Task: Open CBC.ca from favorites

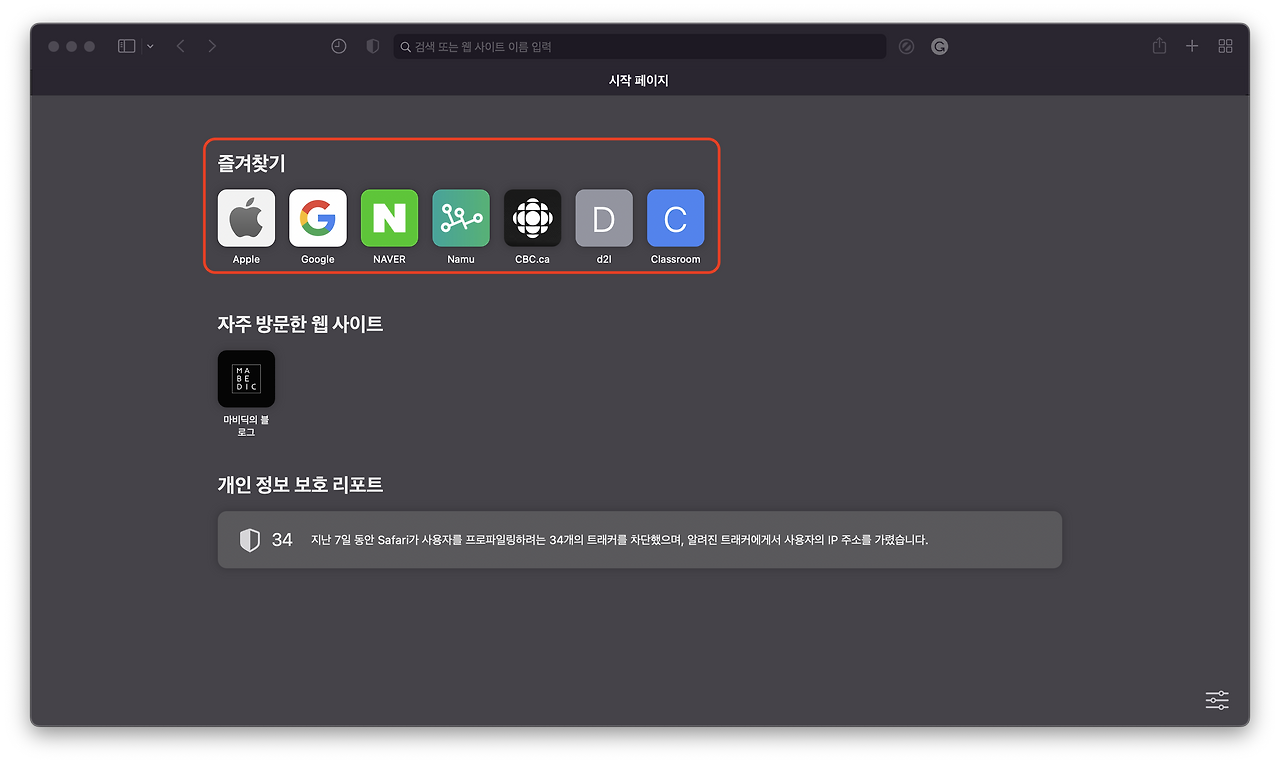Action: click(532, 219)
